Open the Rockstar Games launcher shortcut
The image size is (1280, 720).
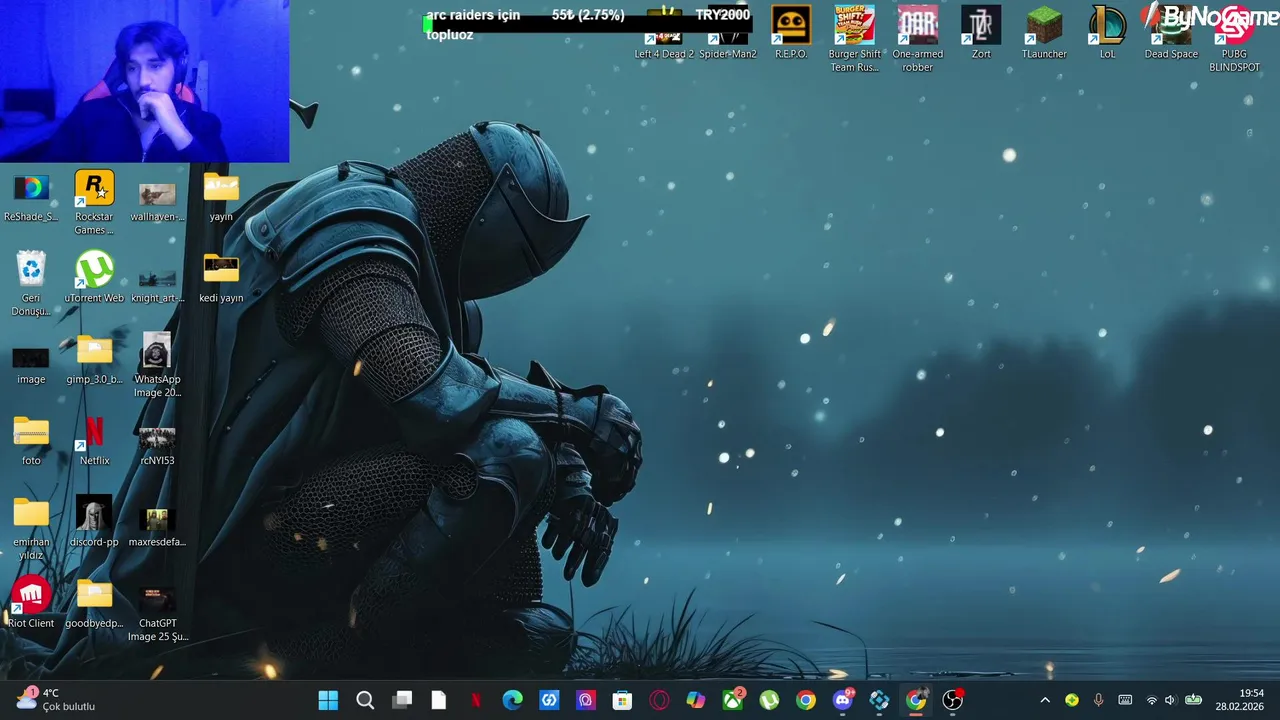pyautogui.click(x=94, y=203)
